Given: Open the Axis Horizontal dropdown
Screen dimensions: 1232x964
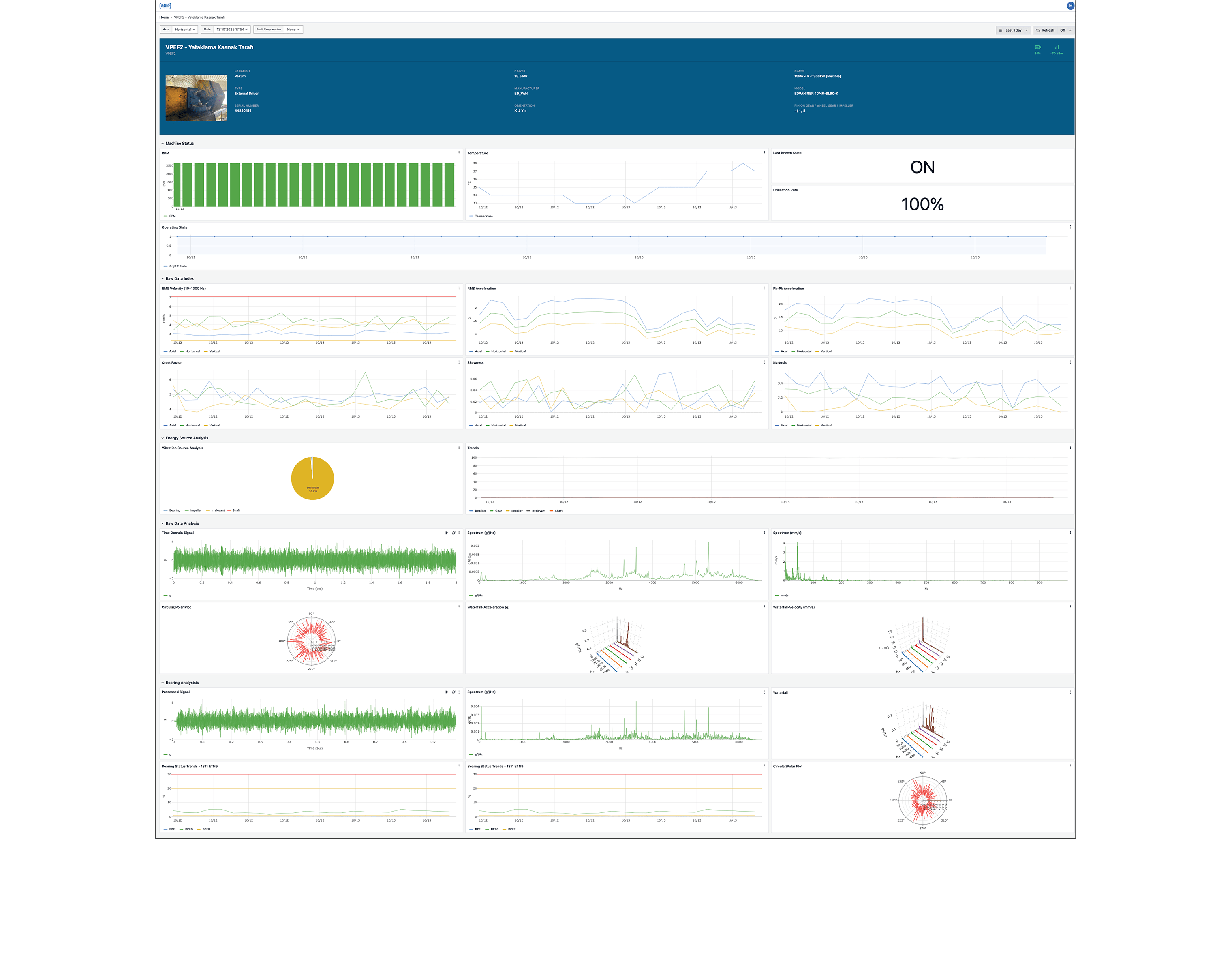Looking at the screenshot, I should pos(184,29).
